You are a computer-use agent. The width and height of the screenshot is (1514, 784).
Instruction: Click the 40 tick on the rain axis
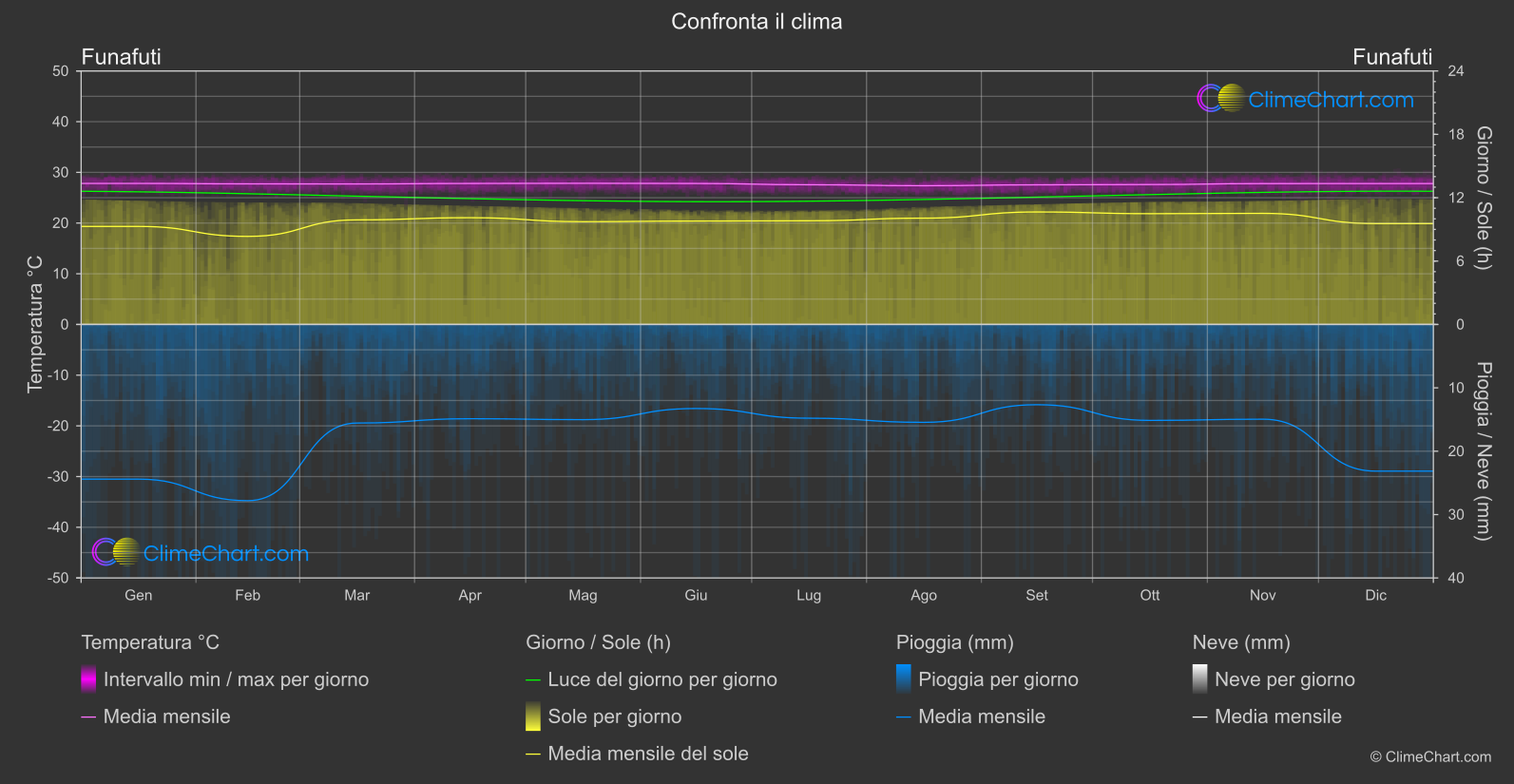pos(1456,578)
